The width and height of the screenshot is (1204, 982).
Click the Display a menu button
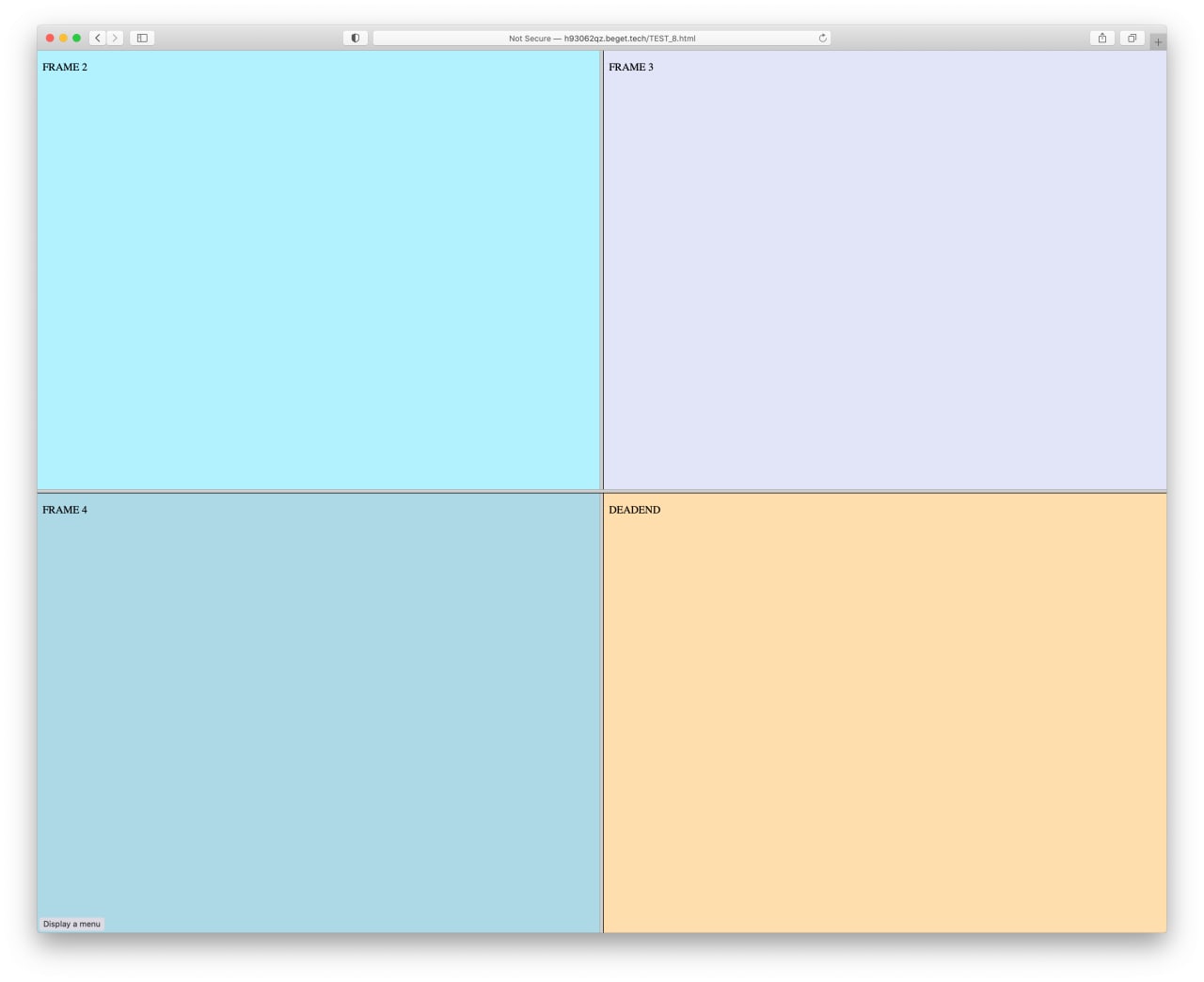click(x=71, y=924)
